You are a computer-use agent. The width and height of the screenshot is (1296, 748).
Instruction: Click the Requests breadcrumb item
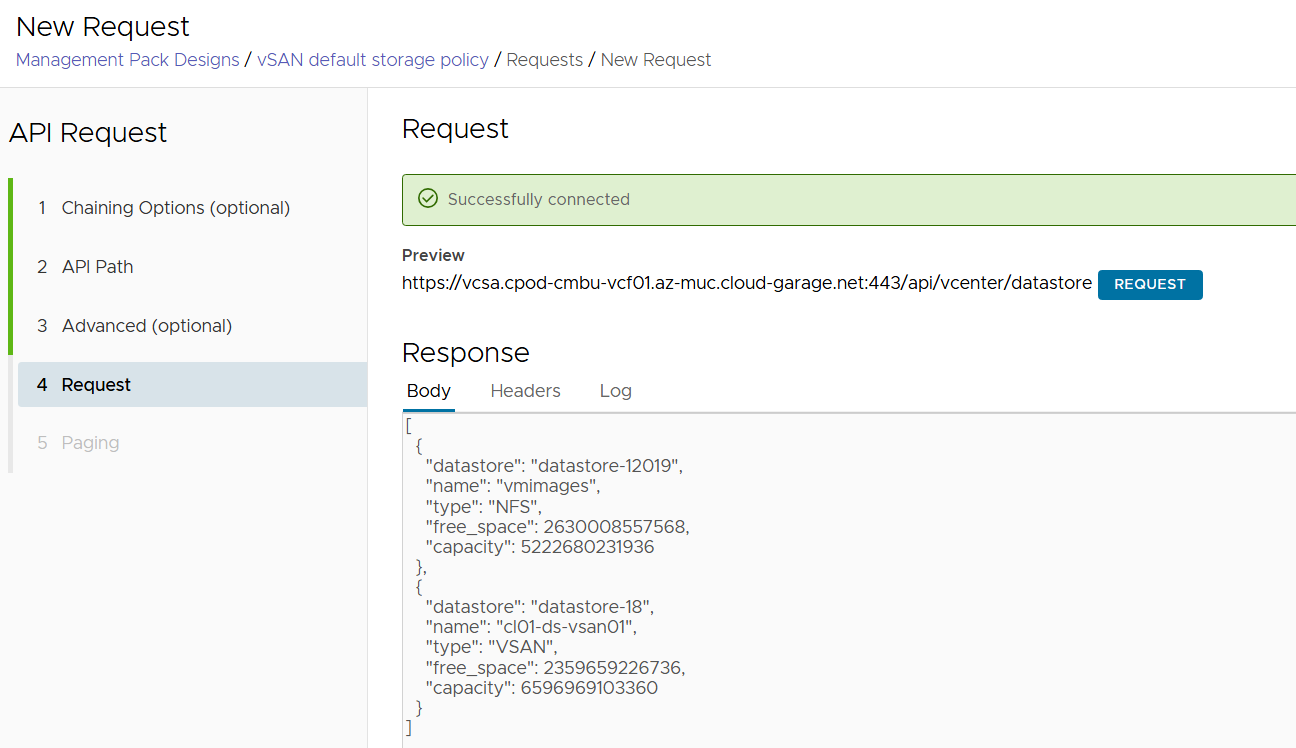point(544,60)
